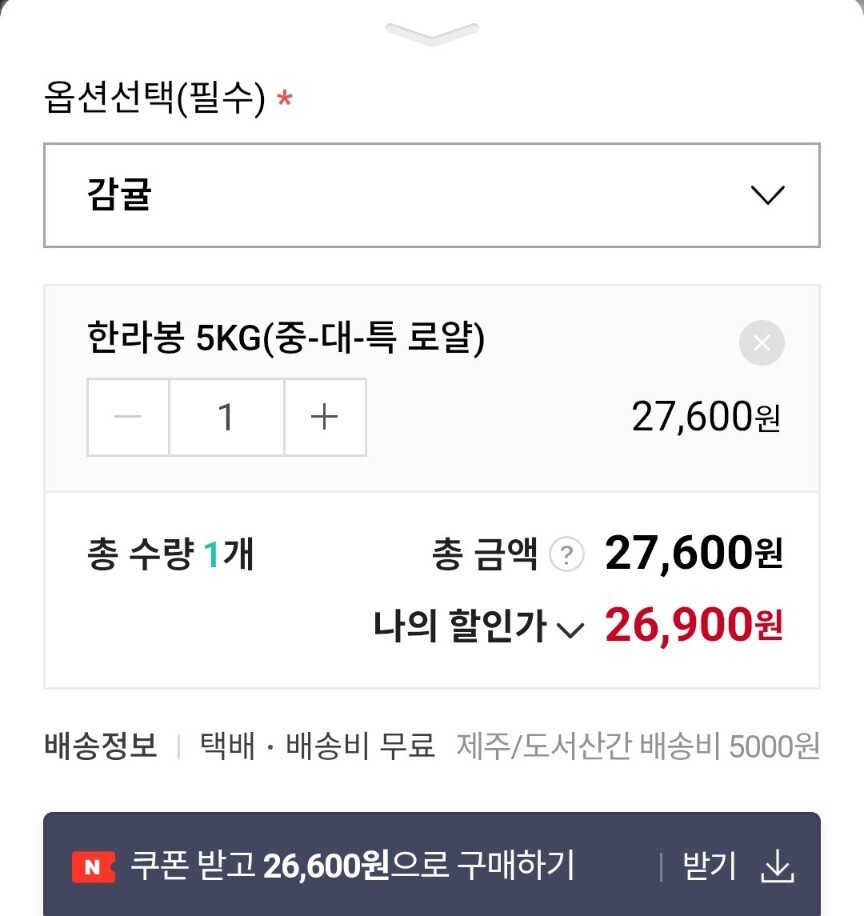The height and width of the screenshot is (916, 864).
Task: Tap the 나의 할인가 label text
Action: (460, 626)
